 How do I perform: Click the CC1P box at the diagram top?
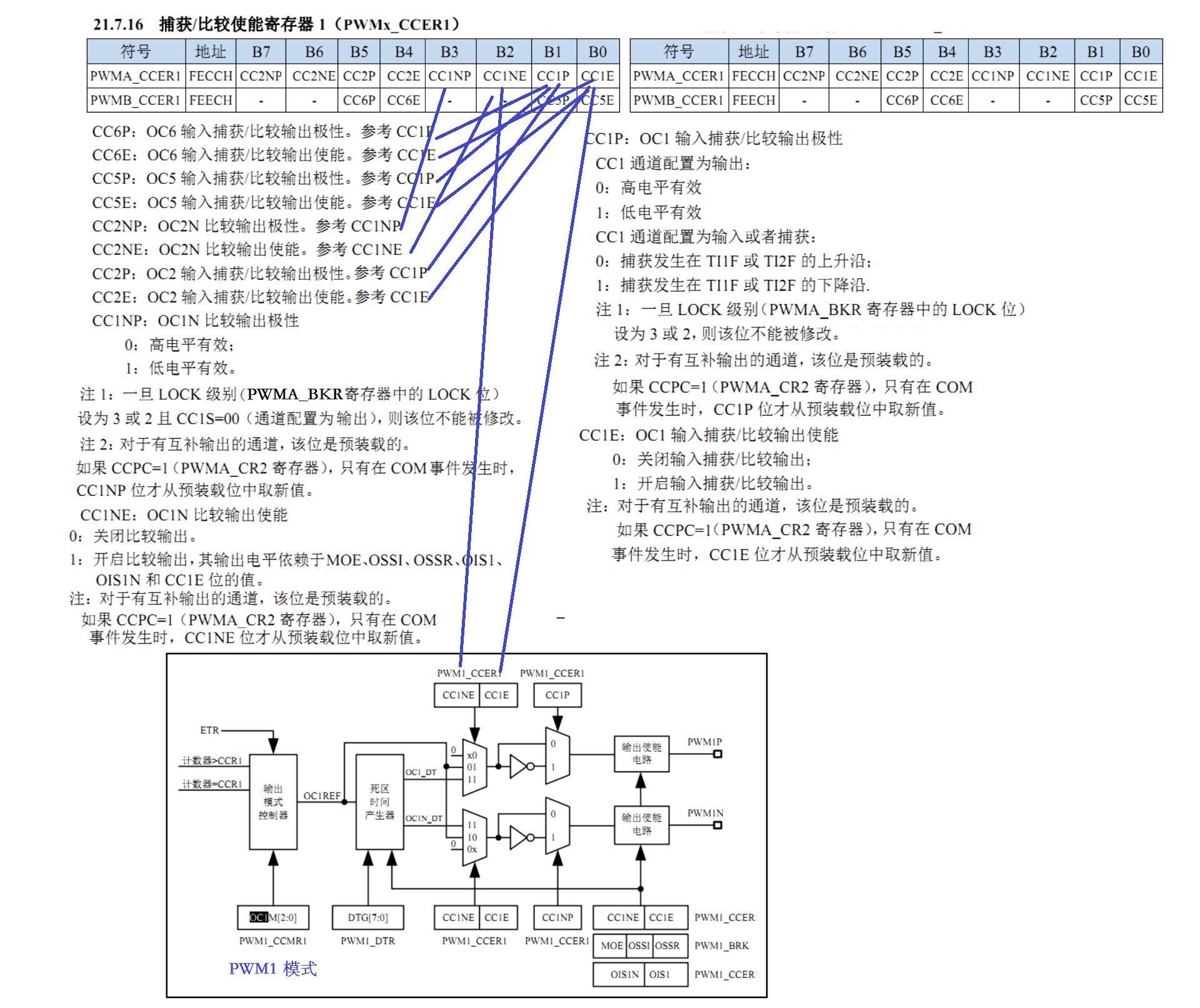click(557, 695)
